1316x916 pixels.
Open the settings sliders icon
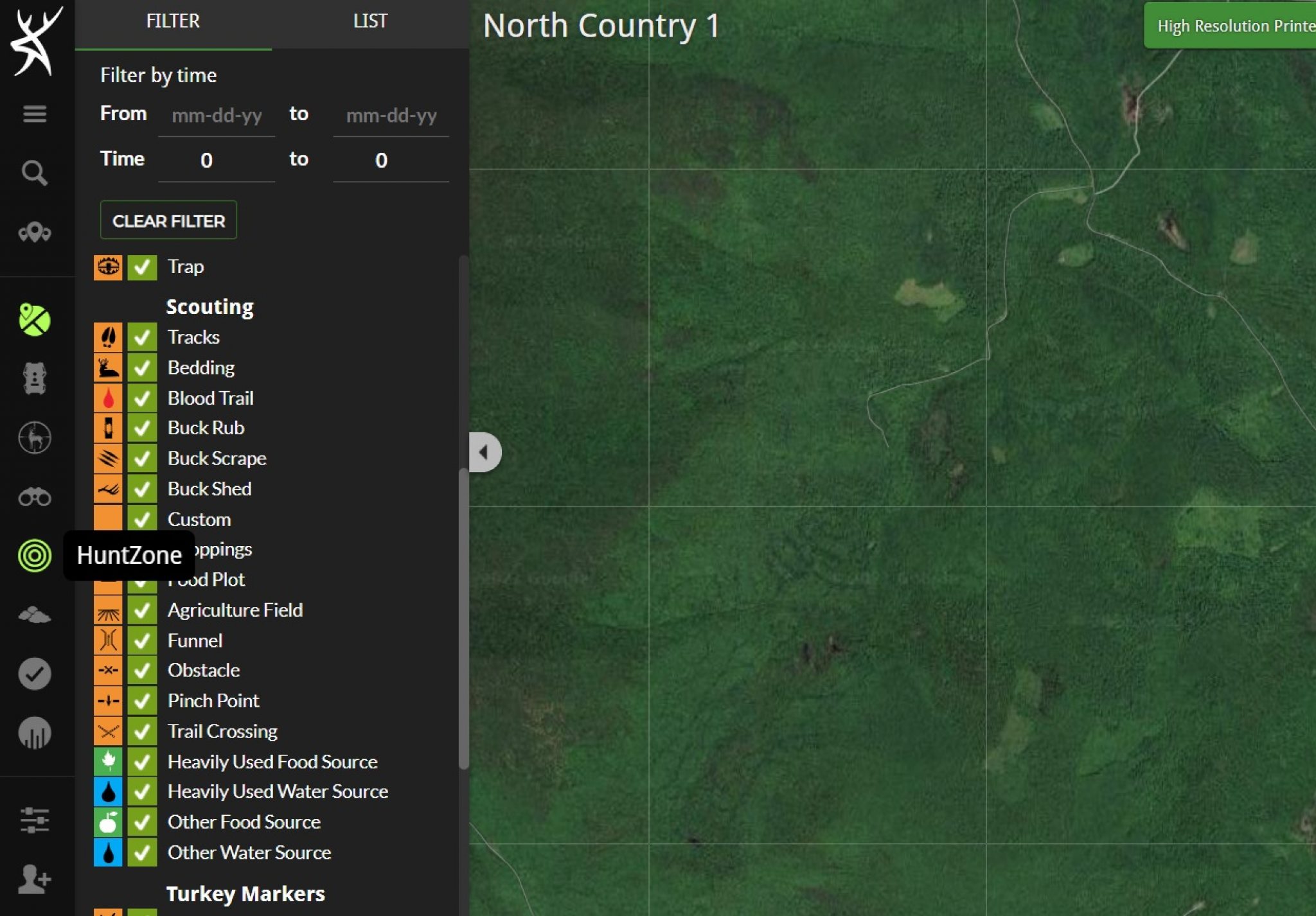click(x=35, y=820)
